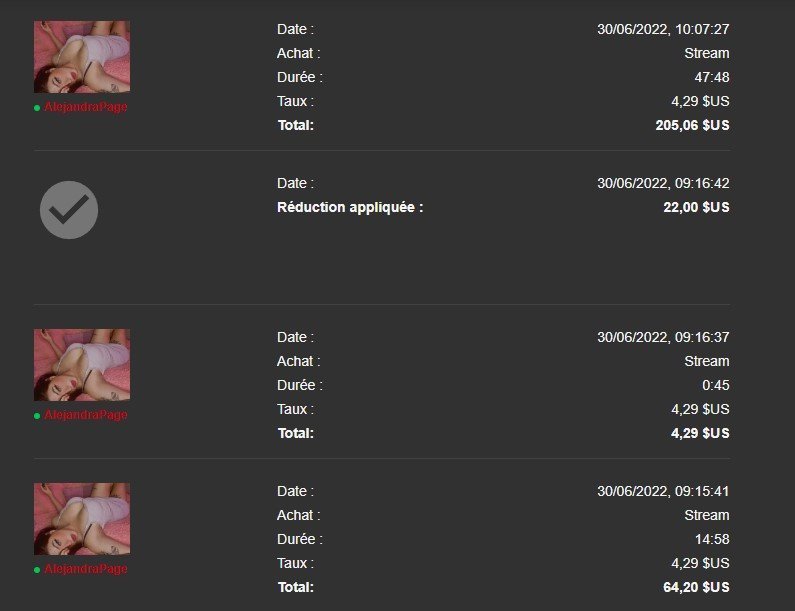
Task: Open the thumbnail for the 09:15:41 stream purchase
Action: click(82, 519)
